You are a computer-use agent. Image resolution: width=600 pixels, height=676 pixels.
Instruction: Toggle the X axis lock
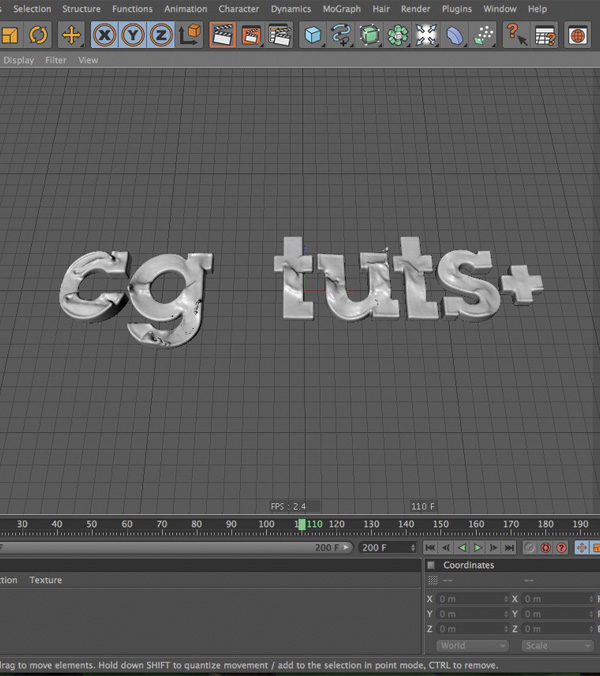point(105,35)
